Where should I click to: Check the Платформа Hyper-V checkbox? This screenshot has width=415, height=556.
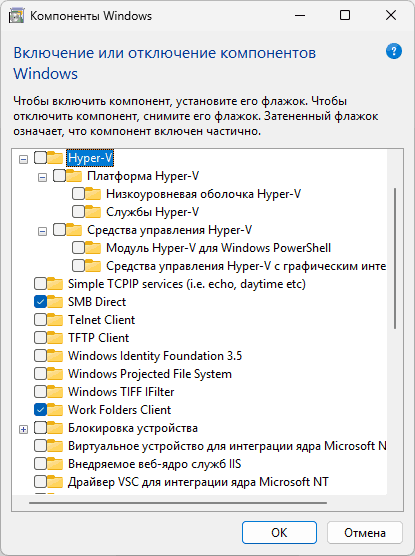point(59,176)
